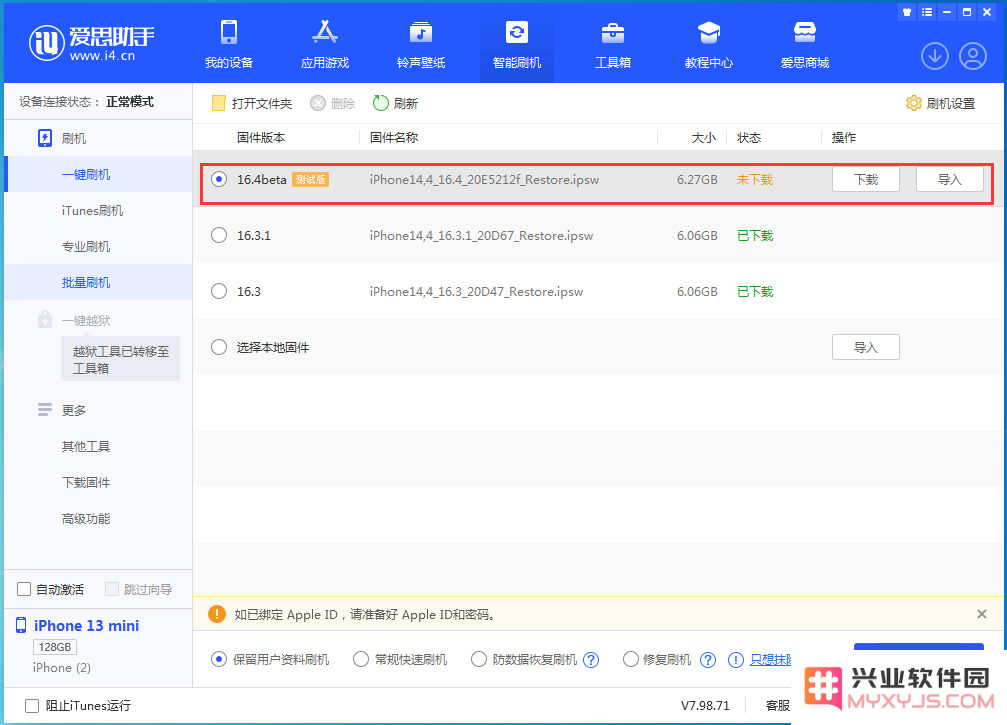Click the 测试版 beta badge
This screenshot has width=1007, height=725.
point(310,179)
